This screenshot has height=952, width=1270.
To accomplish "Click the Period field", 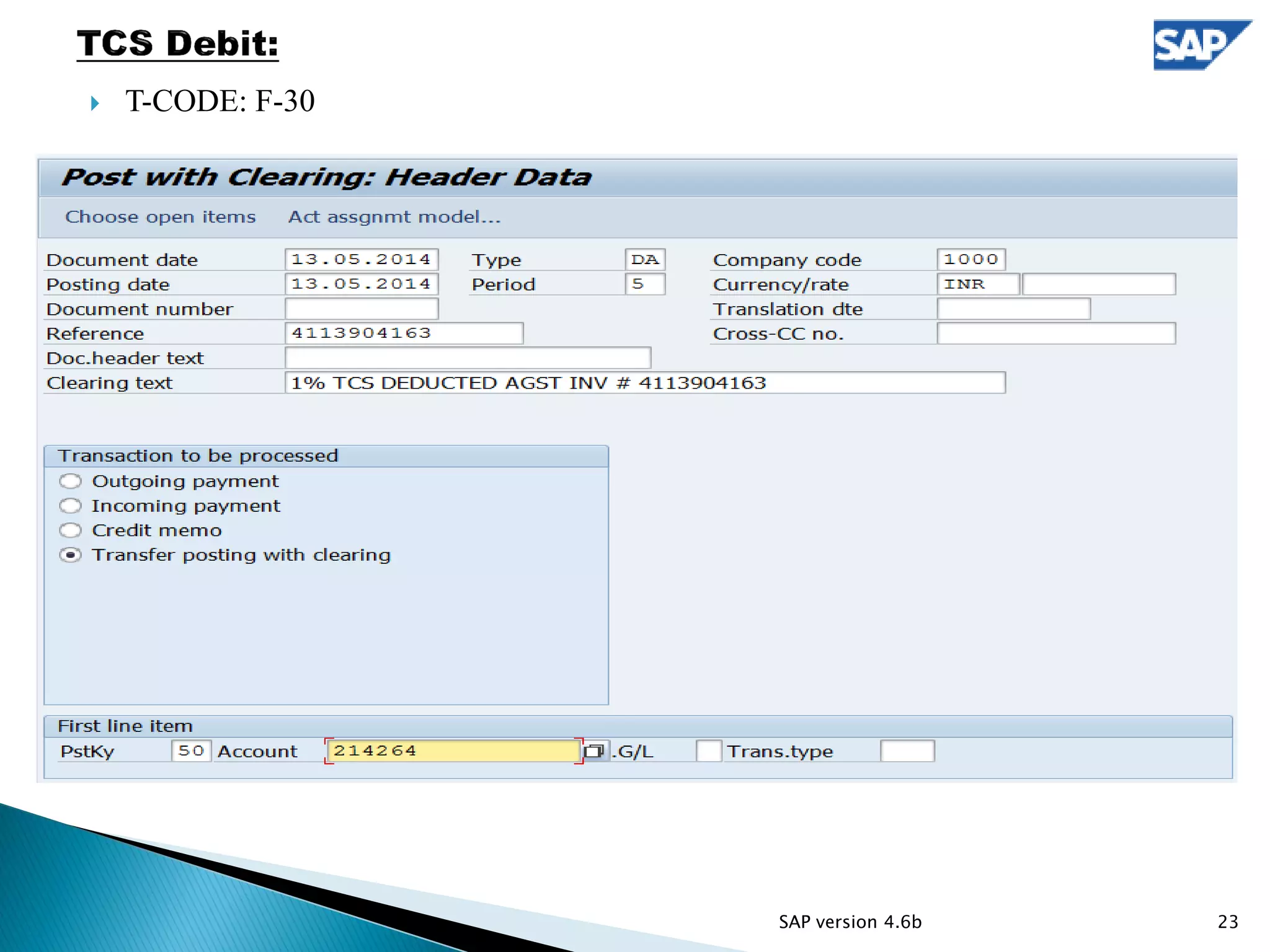I will coord(645,284).
